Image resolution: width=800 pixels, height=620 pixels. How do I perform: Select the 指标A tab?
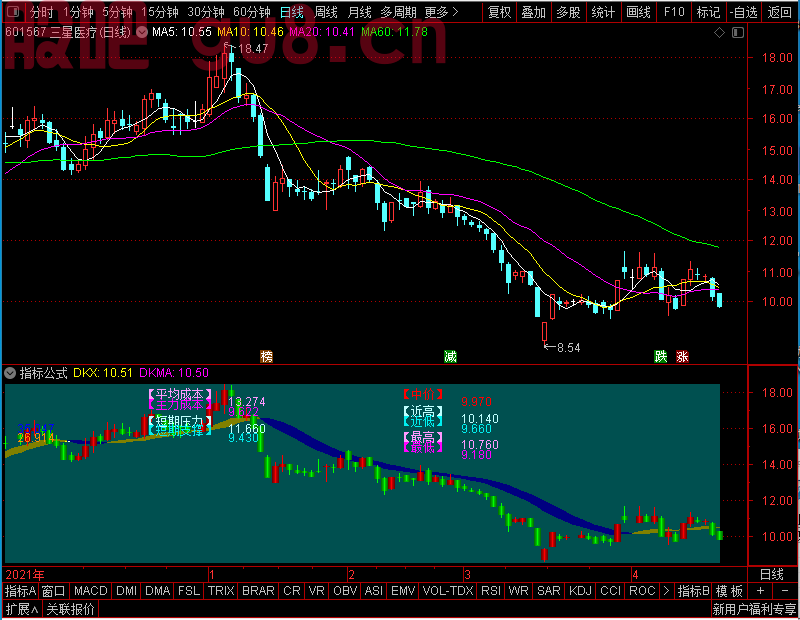pyautogui.click(x=20, y=590)
